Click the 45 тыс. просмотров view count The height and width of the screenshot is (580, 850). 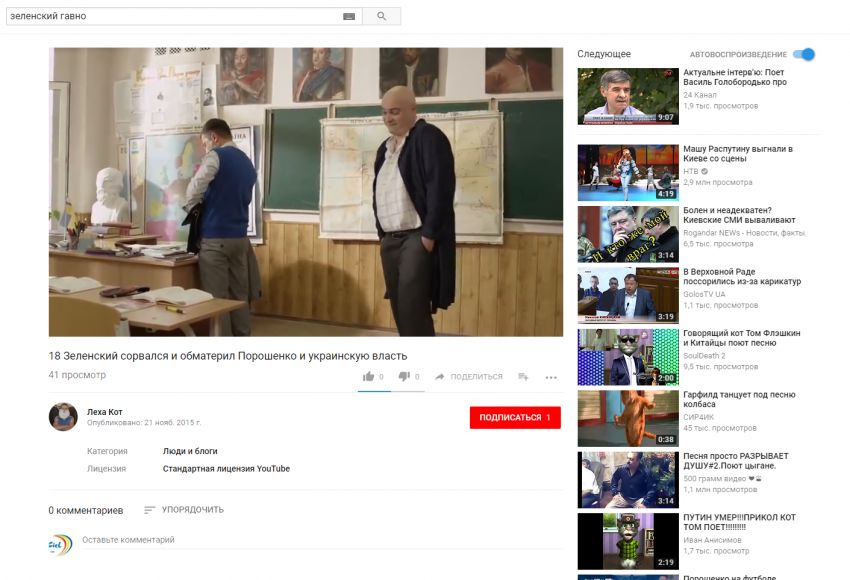click(x=720, y=428)
